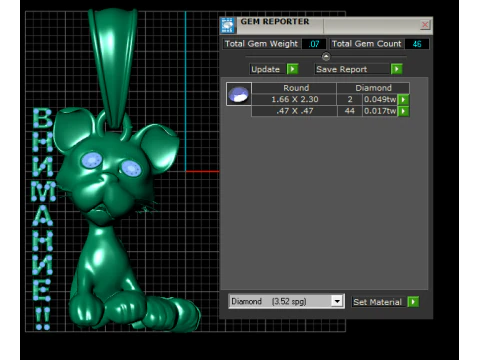Click the Set Material button
This screenshot has width=480, height=360.
click(379, 302)
